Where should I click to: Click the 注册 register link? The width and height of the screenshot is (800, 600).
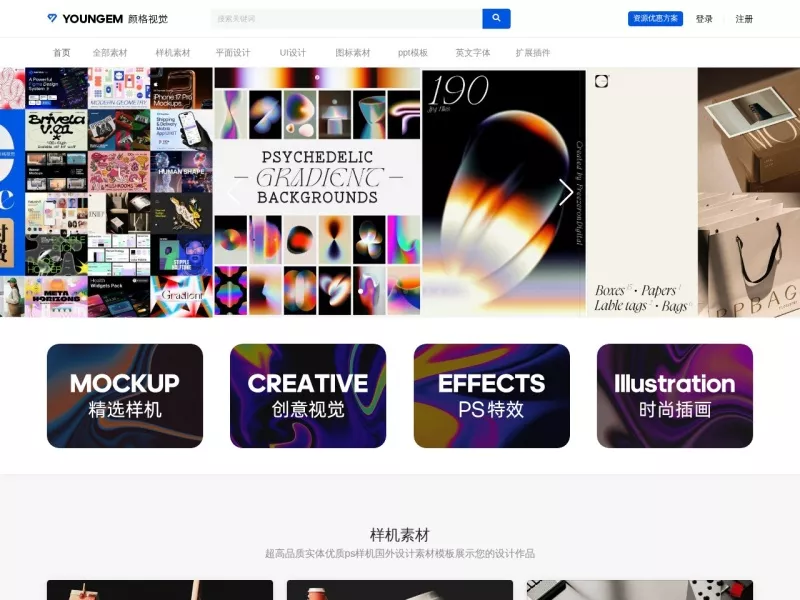click(744, 19)
